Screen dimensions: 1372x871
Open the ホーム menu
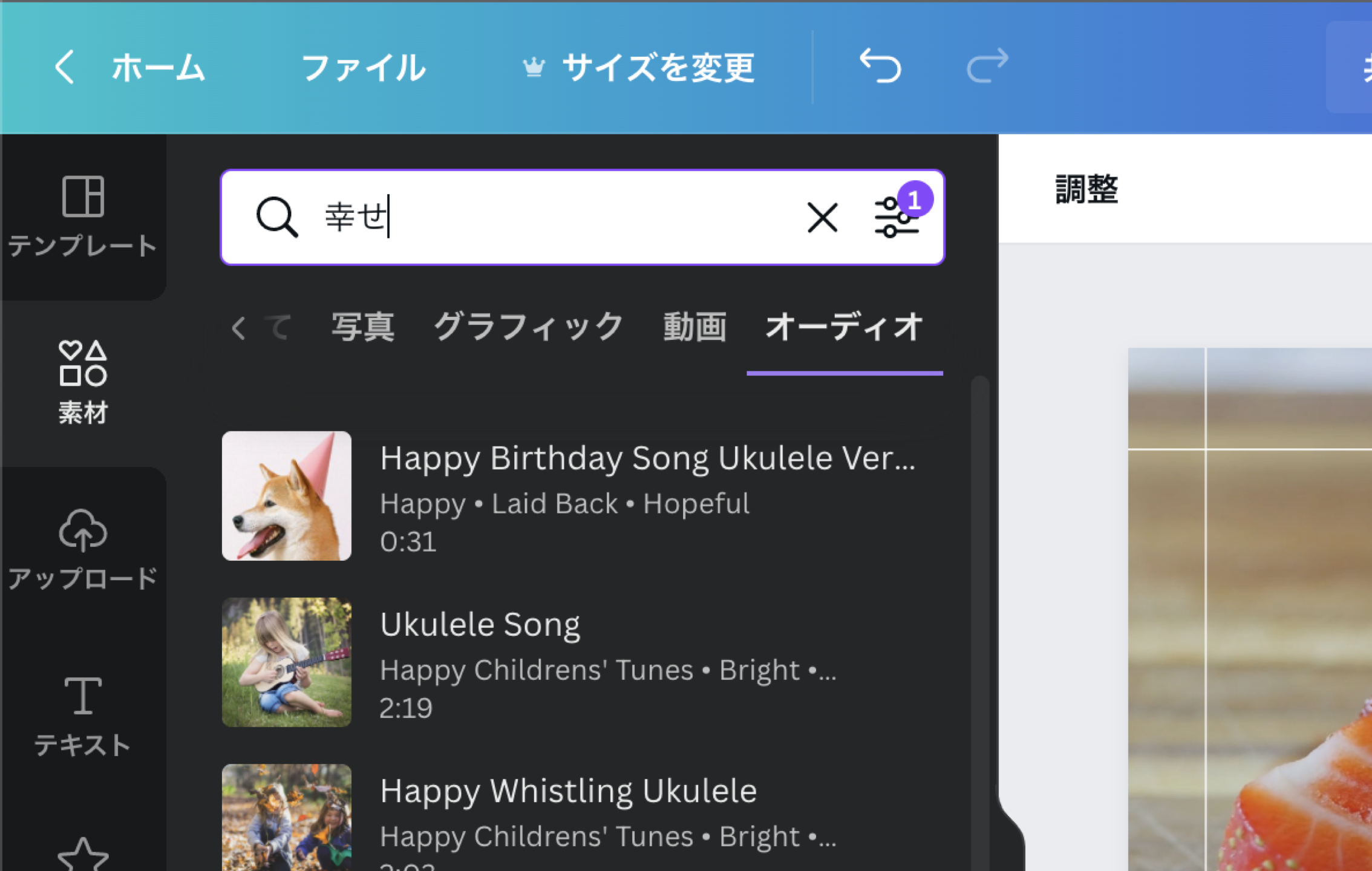[x=158, y=67]
